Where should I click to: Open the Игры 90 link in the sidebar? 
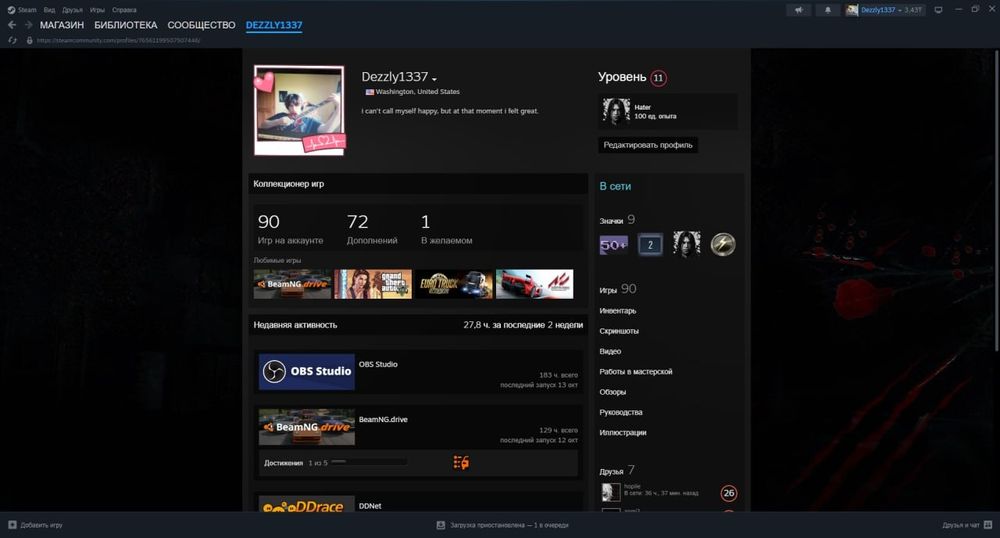pyautogui.click(x=617, y=289)
